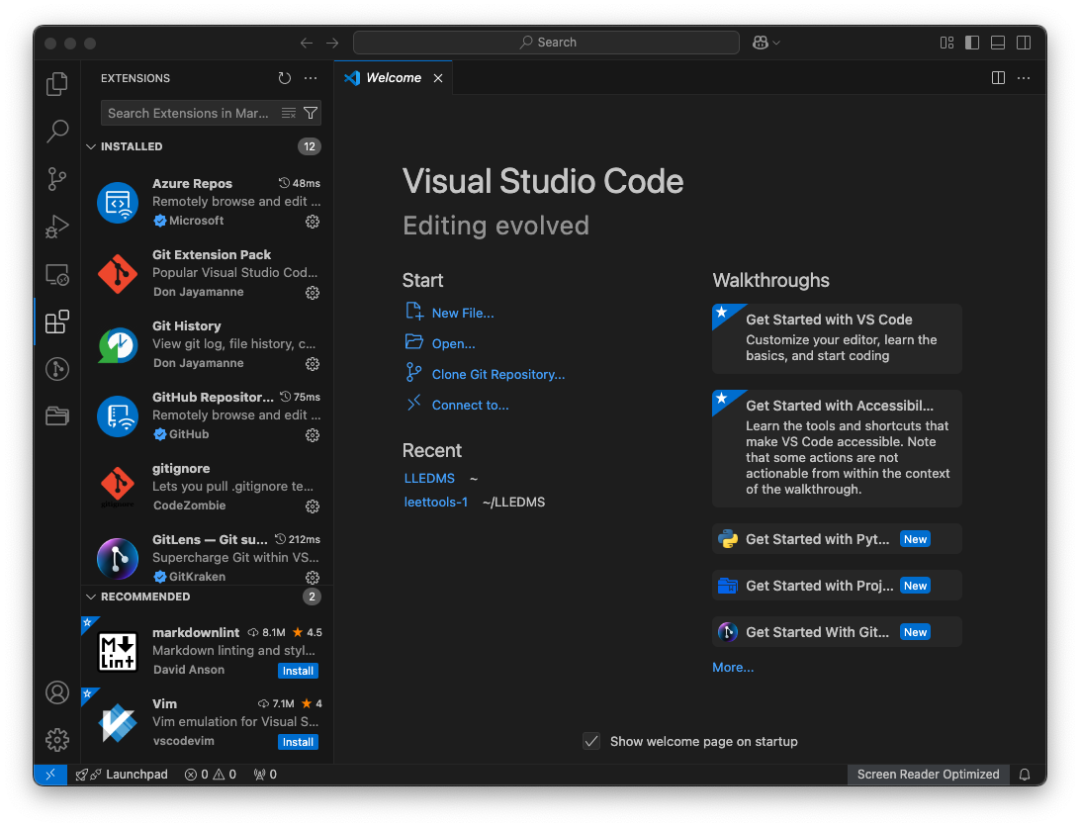Open errors and warnings count in status bar
This screenshot has height=827, width=1080.
click(x=211, y=775)
